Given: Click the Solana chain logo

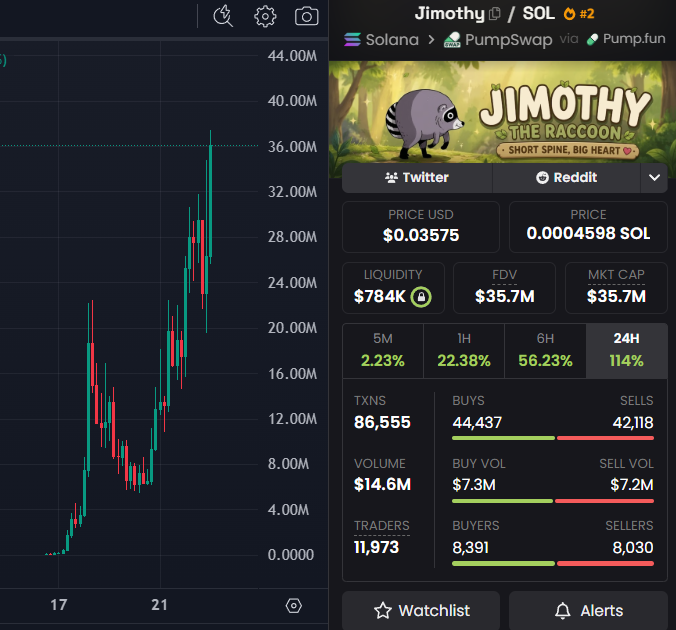Looking at the screenshot, I should click(352, 40).
